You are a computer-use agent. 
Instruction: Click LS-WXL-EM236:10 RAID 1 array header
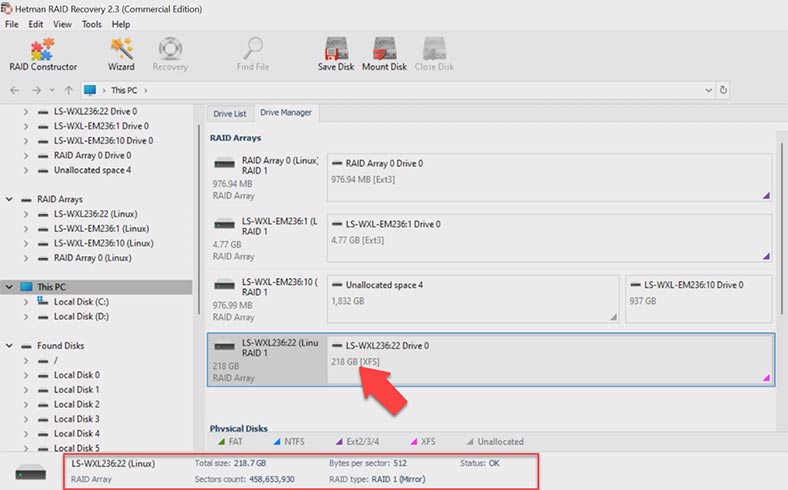266,299
